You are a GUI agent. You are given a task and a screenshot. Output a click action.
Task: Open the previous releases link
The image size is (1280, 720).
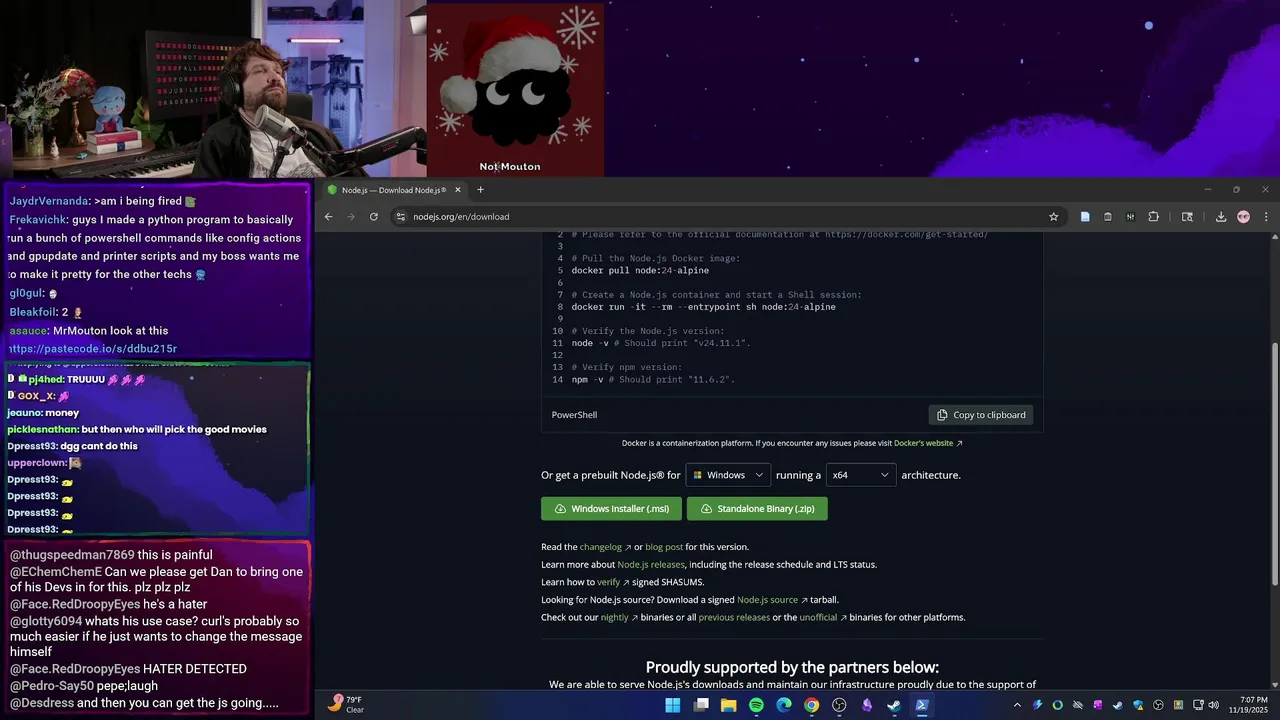click(x=734, y=618)
